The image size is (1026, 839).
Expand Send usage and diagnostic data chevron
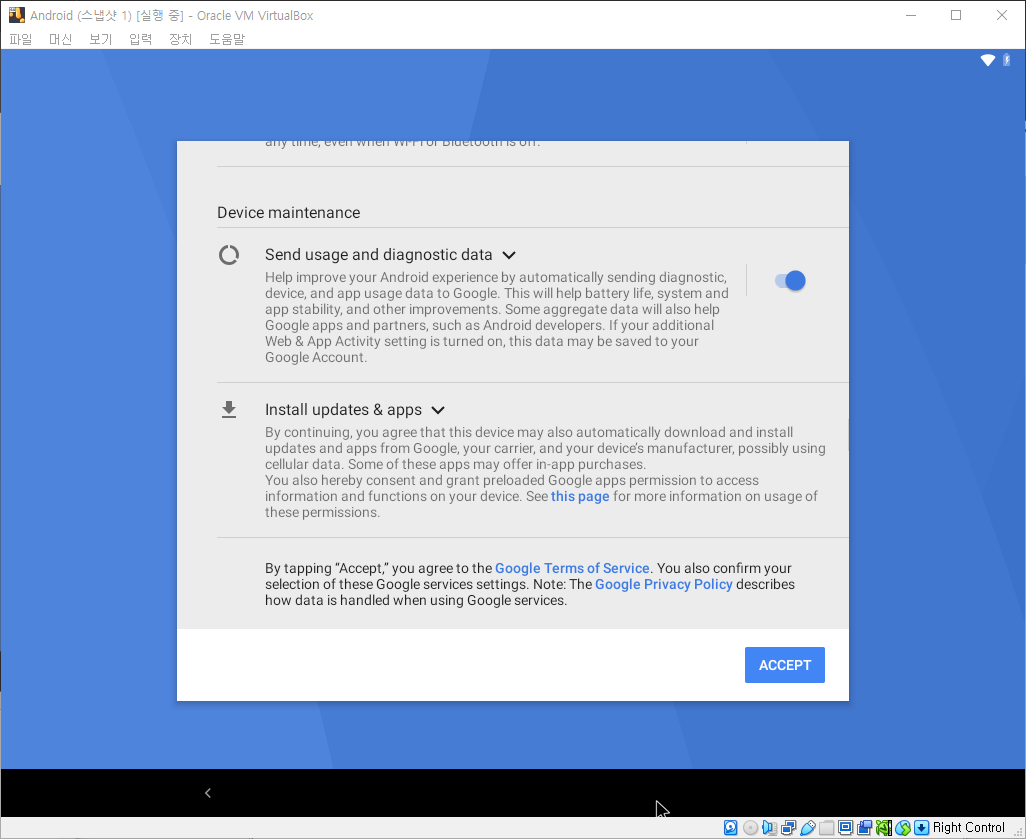(x=509, y=255)
